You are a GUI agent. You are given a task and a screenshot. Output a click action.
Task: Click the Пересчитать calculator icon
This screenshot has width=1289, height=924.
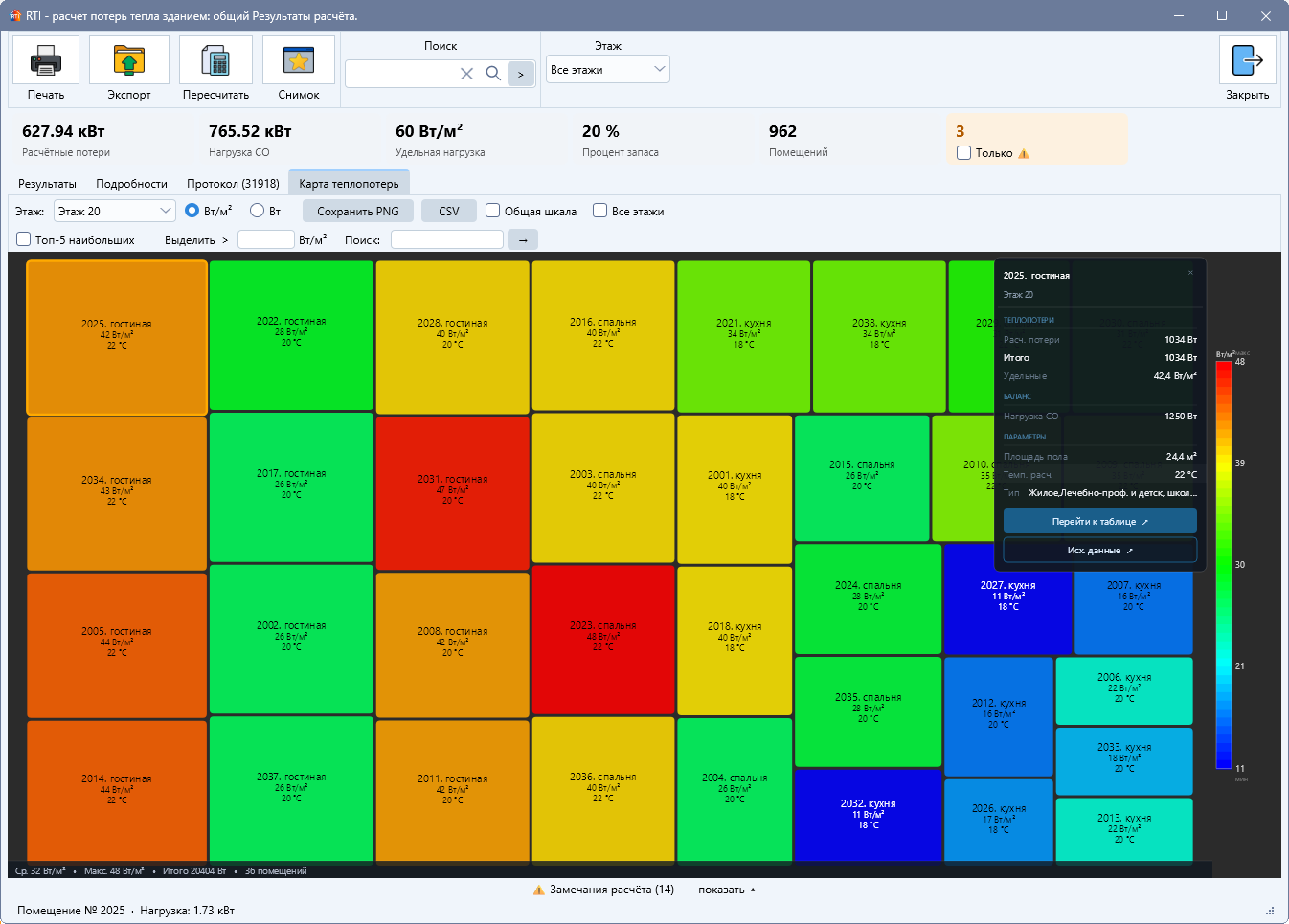(x=215, y=61)
